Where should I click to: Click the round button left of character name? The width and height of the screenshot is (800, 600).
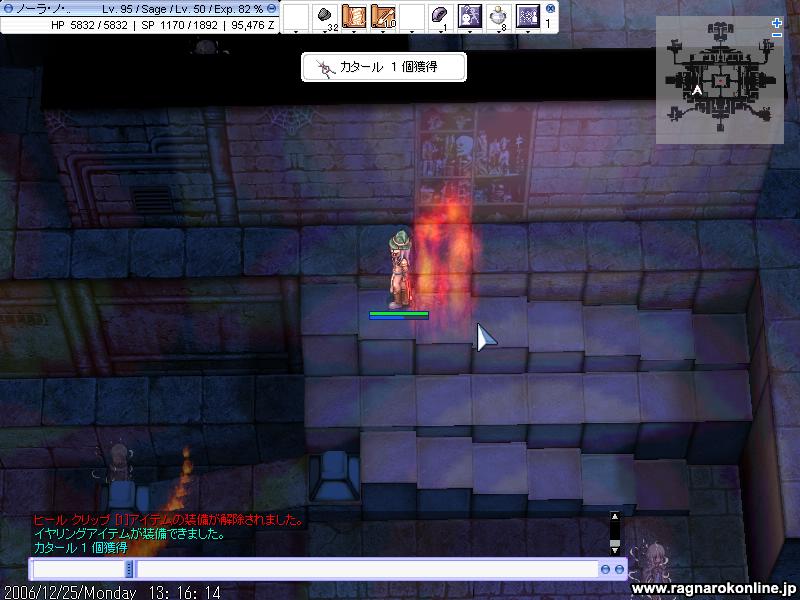[8, 9]
